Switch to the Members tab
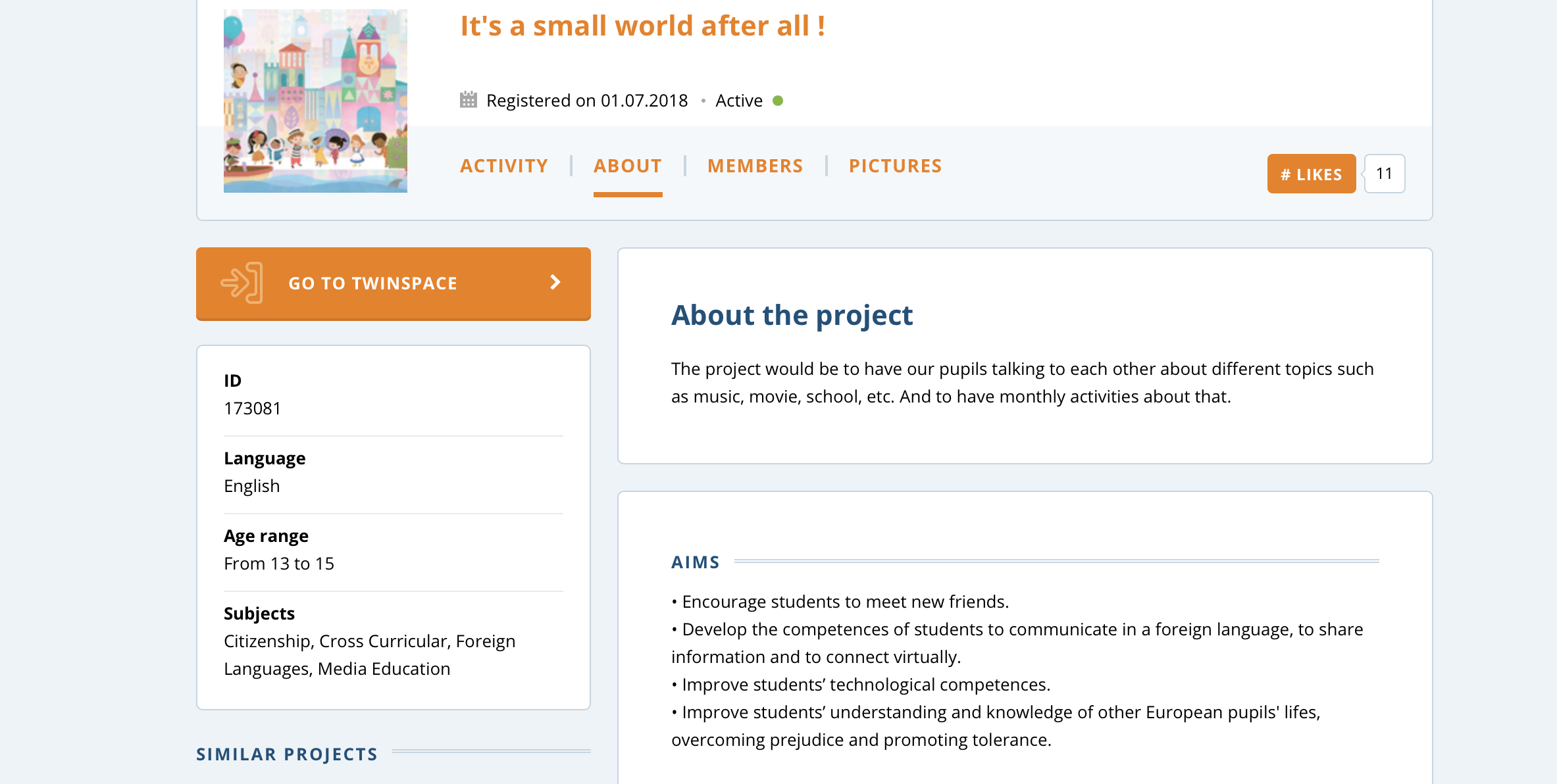 755,166
